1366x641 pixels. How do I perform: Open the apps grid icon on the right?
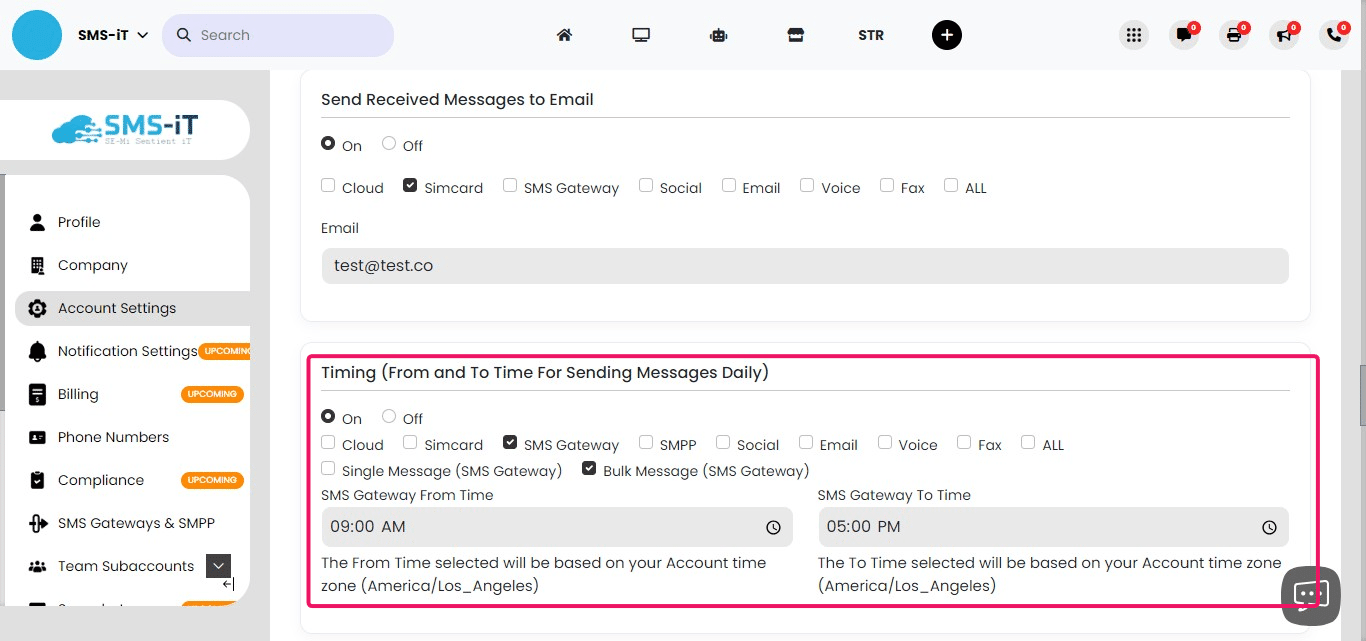click(1134, 34)
